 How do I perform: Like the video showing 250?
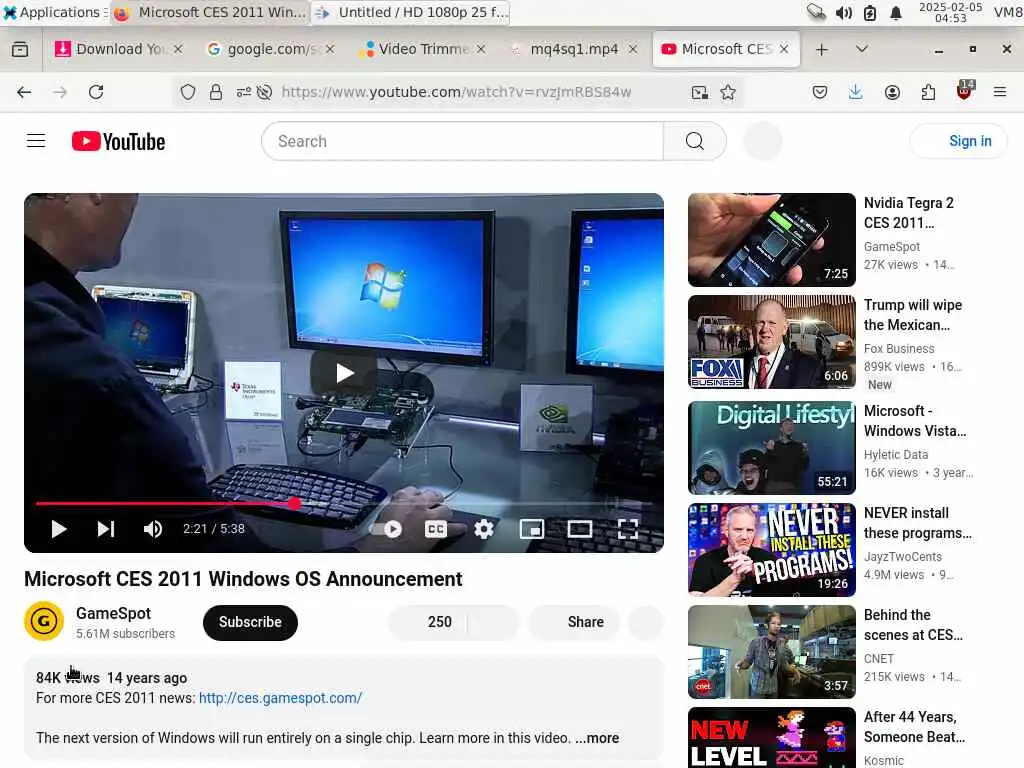428,622
